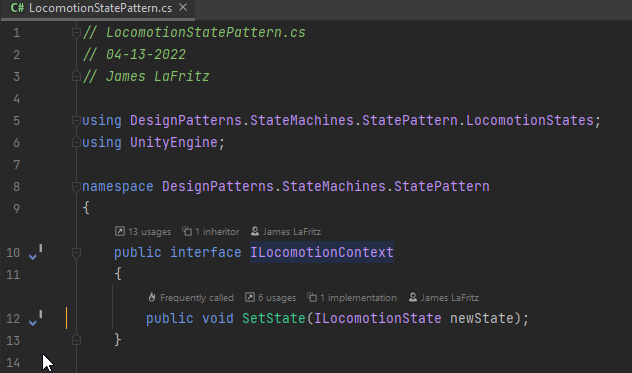The height and width of the screenshot is (373, 632).
Task: Close the LocomotionStatePattern.cs tab
Action: [x=183, y=7]
